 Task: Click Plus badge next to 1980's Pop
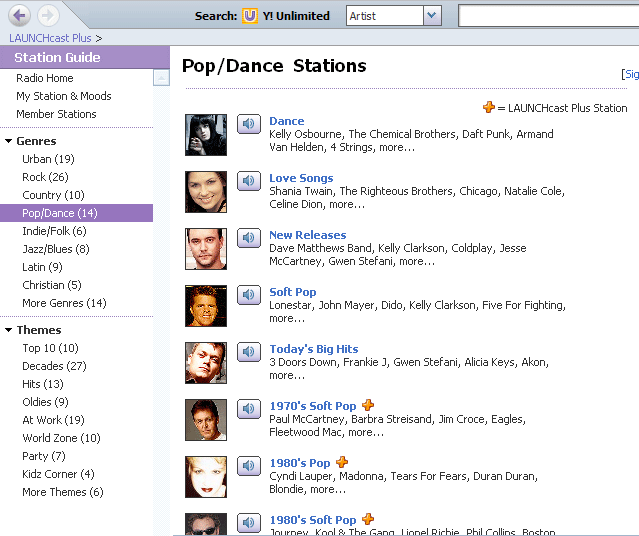click(342, 462)
